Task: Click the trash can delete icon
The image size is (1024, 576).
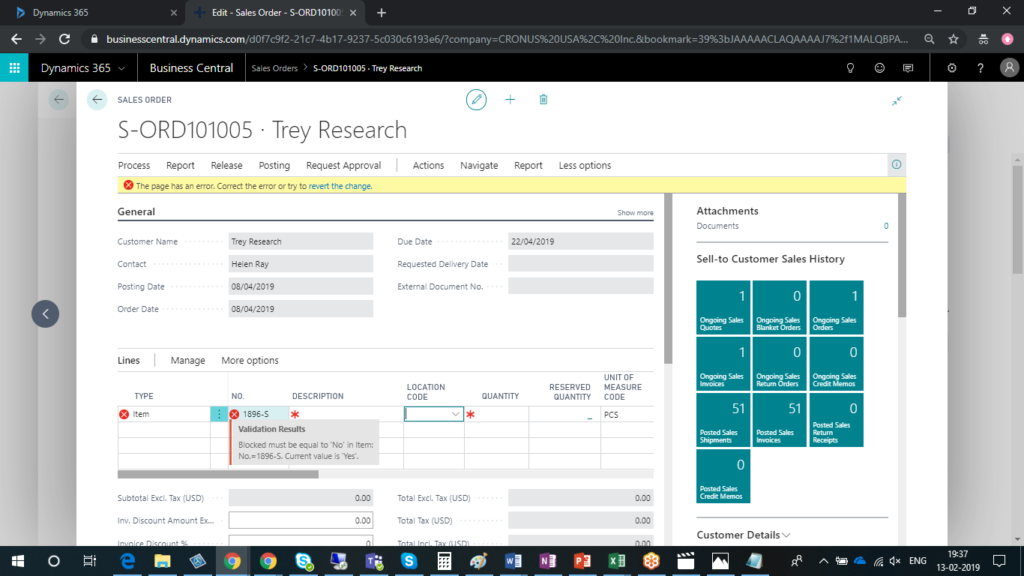Action: [543, 99]
